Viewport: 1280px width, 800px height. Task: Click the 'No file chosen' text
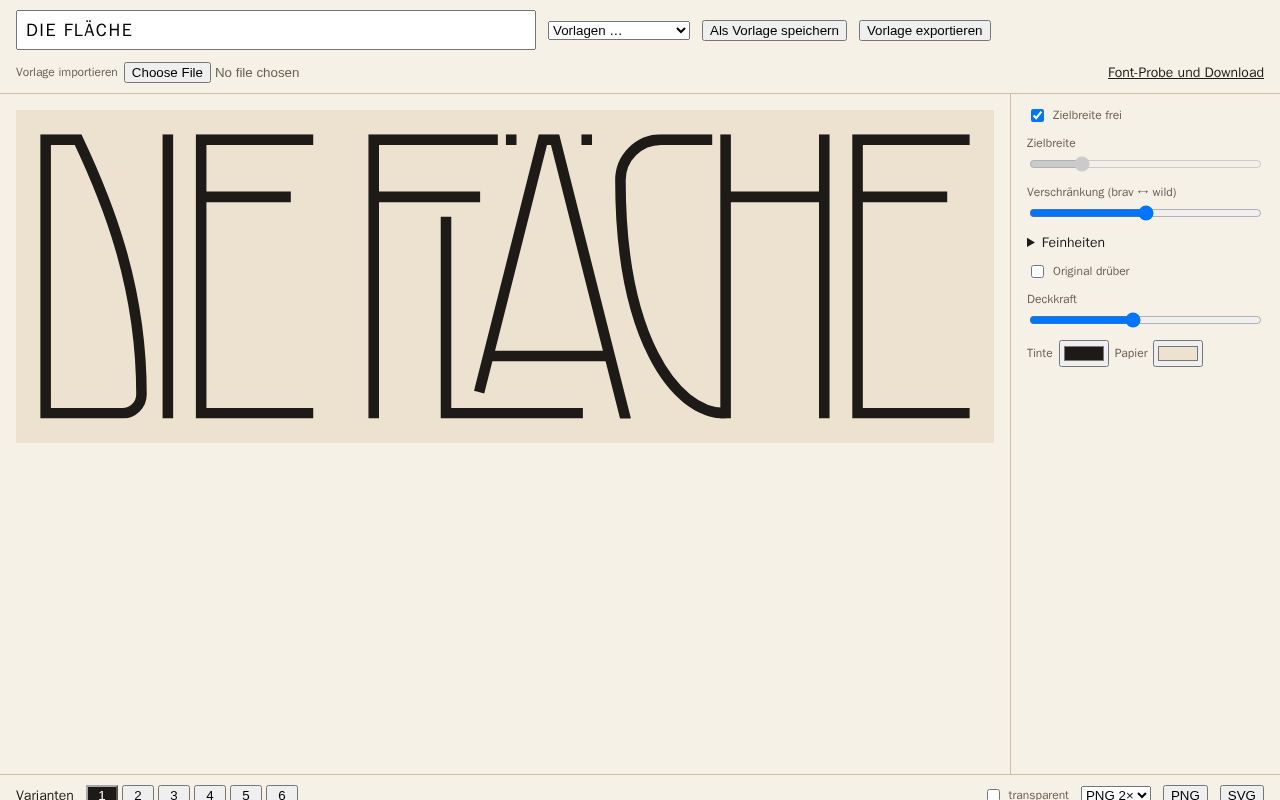coord(257,73)
